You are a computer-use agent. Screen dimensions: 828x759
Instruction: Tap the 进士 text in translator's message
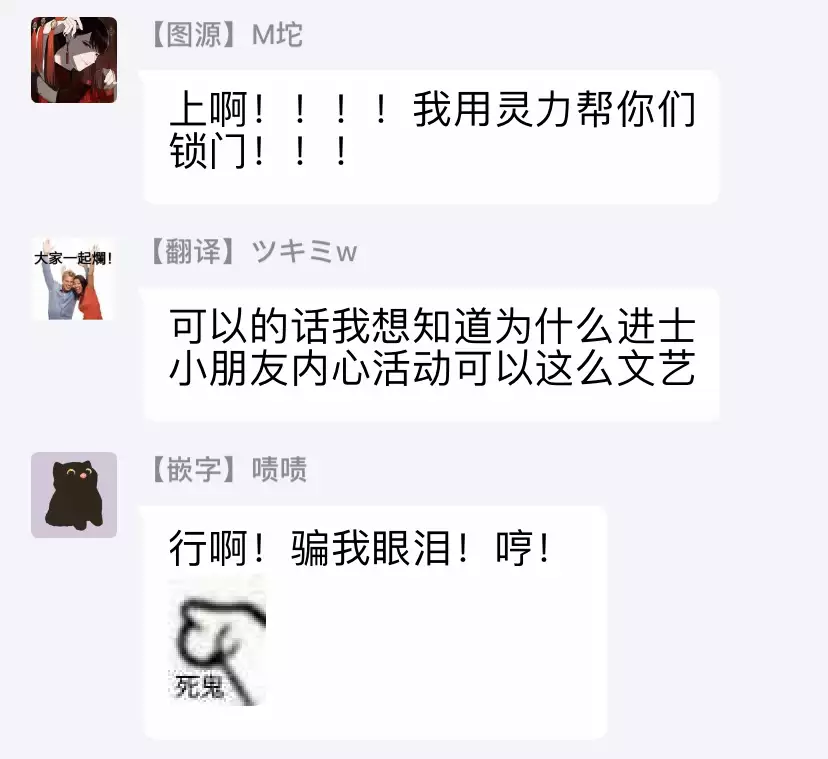click(656, 326)
